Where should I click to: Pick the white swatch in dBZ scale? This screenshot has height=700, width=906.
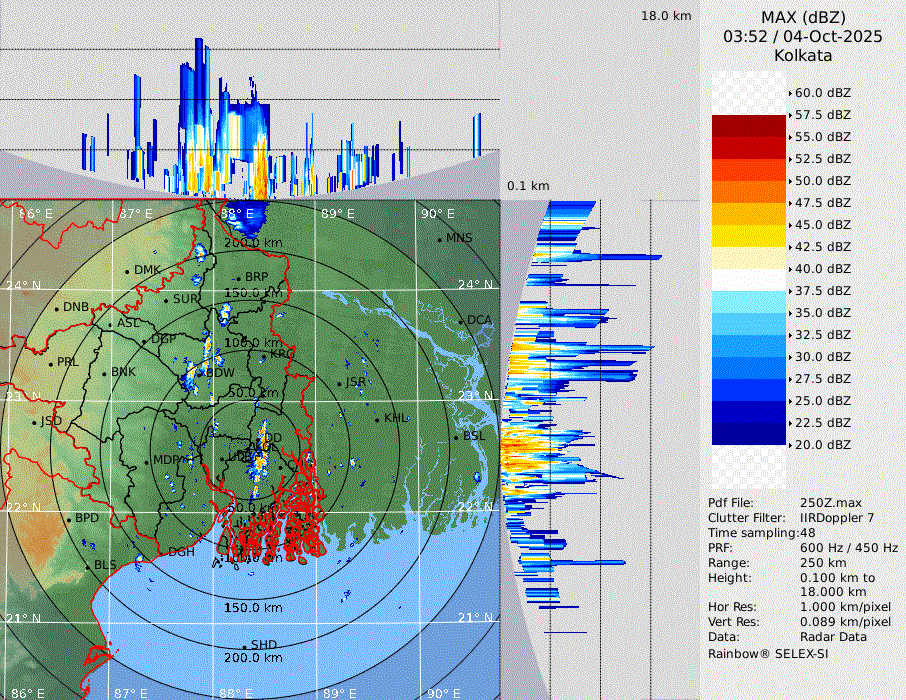pos(748,279)
